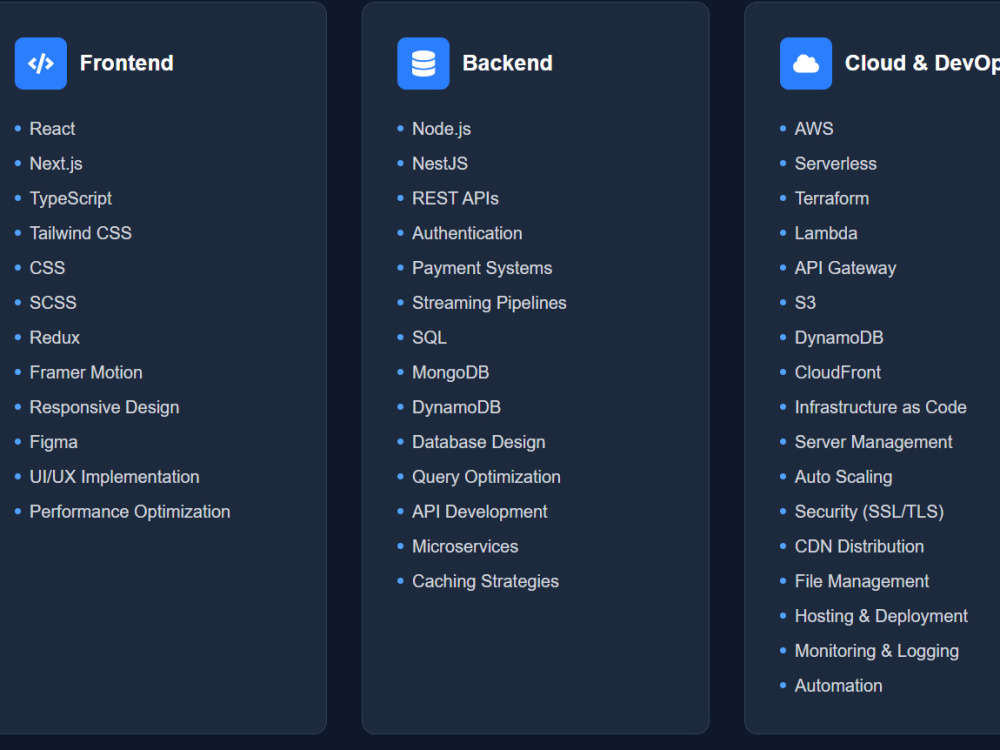This screenshot has height=750, width=1000.
Task: Click the UI/UX Implementation item
Action: click(x=115, y=477)
